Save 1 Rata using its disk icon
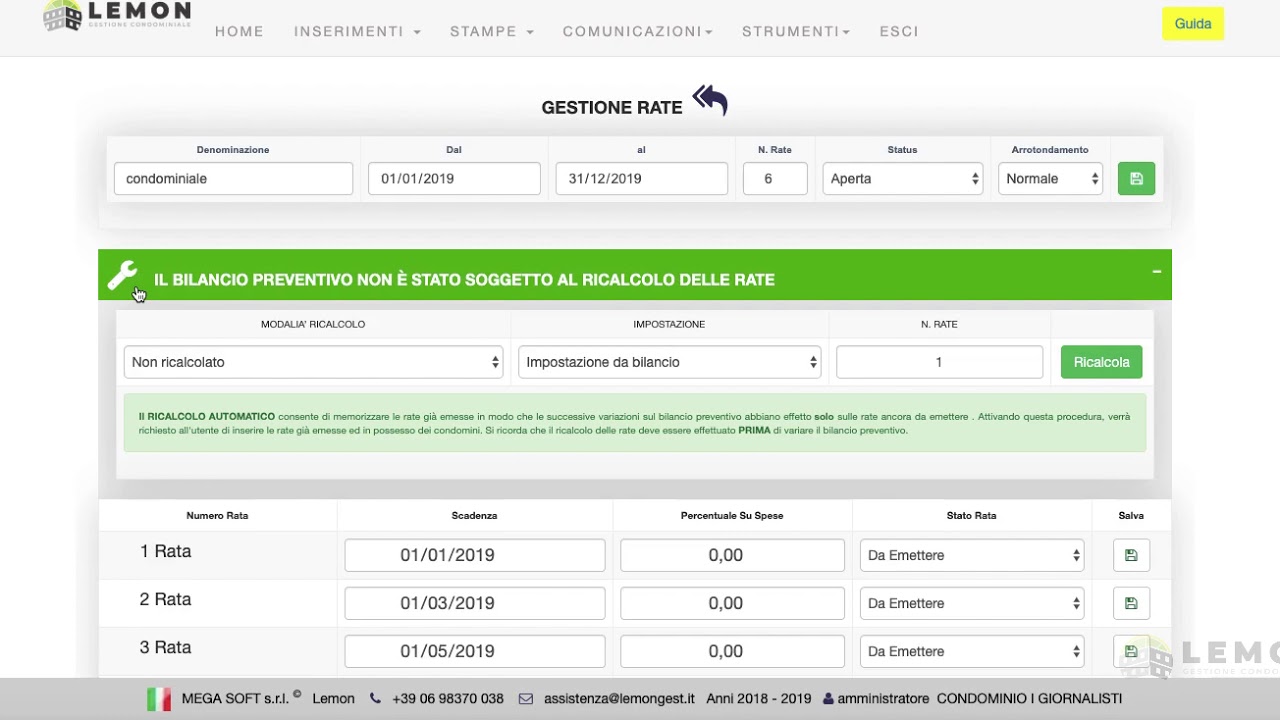The image size is (1280, 720). pos(1131,555)
